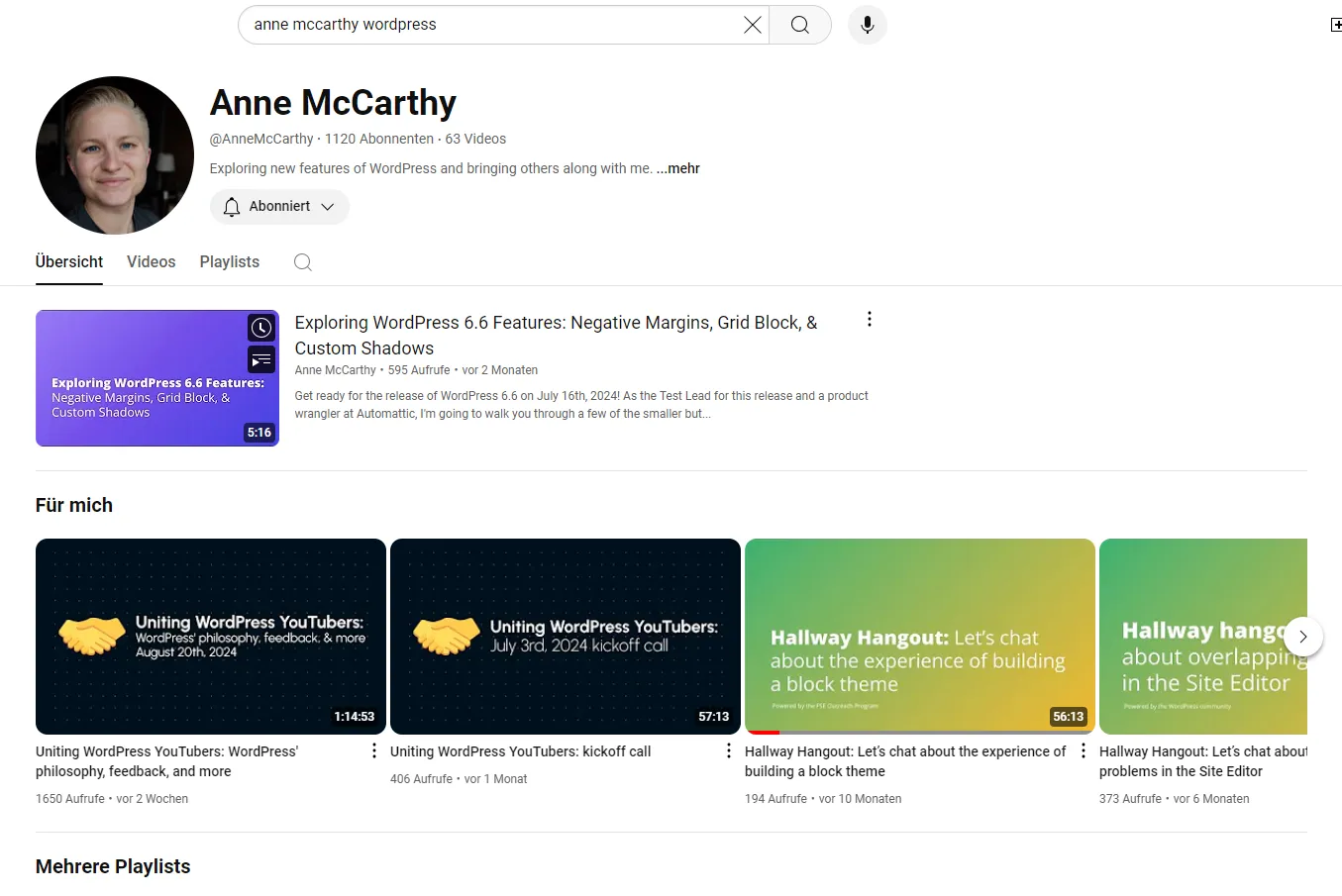Click the 56:13 duration badge
1342x896 pixels.
point(1069,717)
